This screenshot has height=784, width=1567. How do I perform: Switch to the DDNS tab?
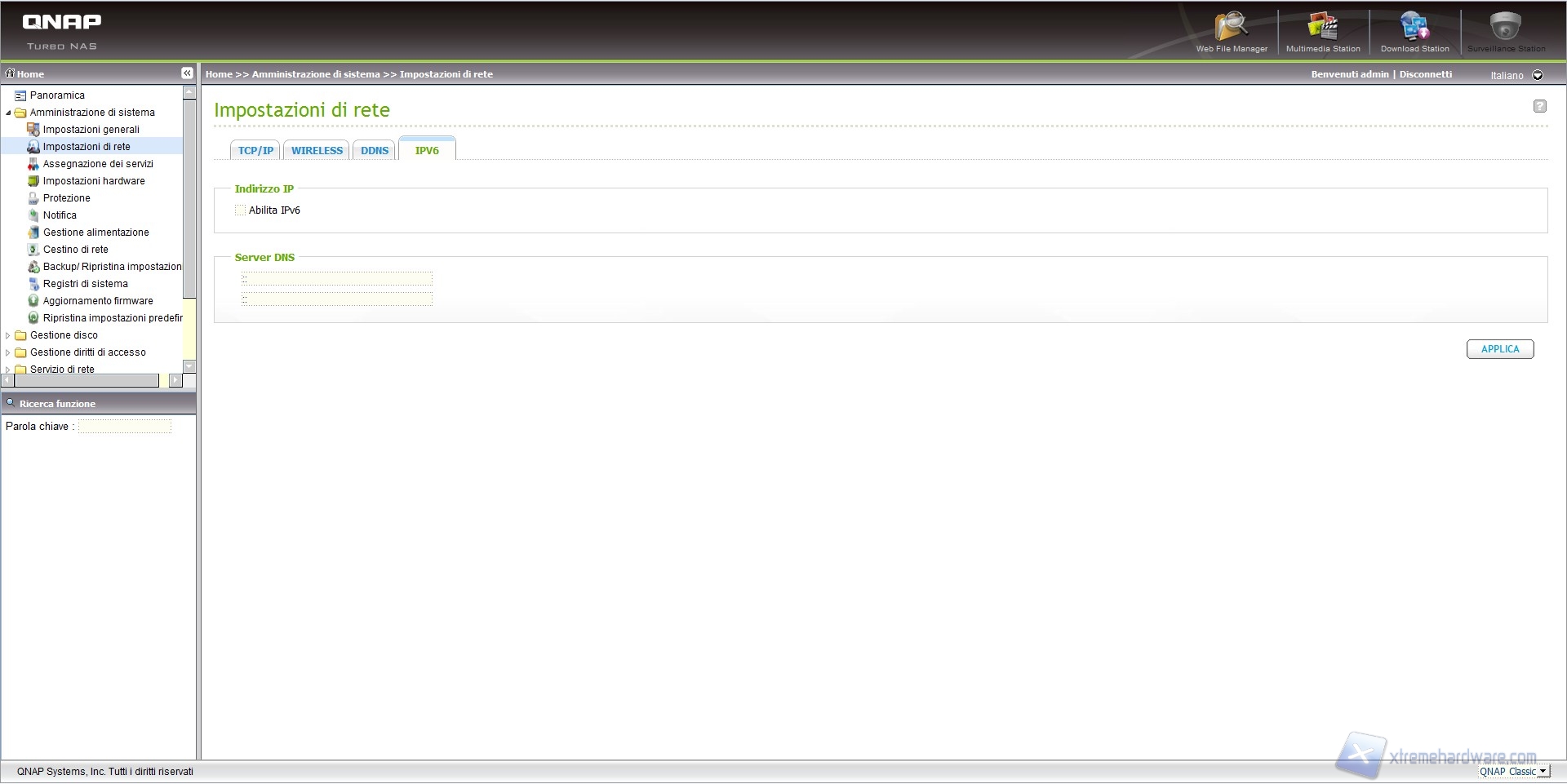point(375,151)
